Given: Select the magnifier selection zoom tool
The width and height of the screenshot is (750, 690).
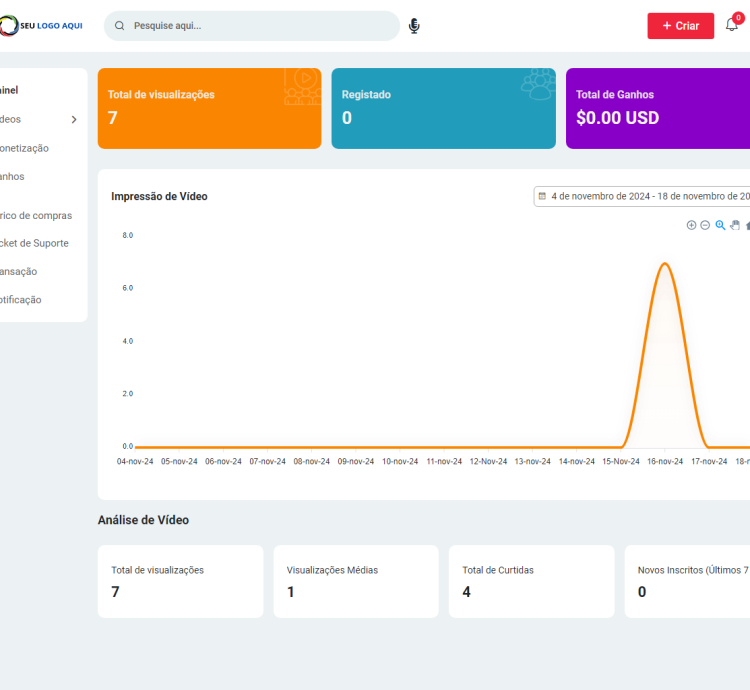Looking at the screenshot, I should 720,225.
